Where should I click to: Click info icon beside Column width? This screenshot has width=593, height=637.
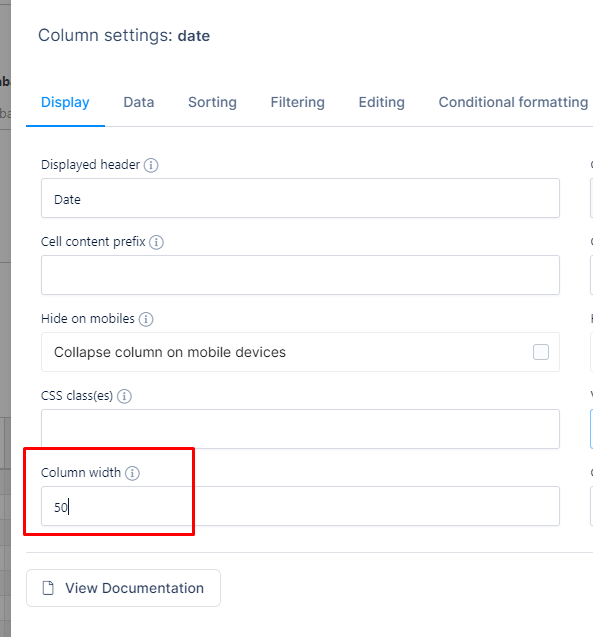(132, 473)
